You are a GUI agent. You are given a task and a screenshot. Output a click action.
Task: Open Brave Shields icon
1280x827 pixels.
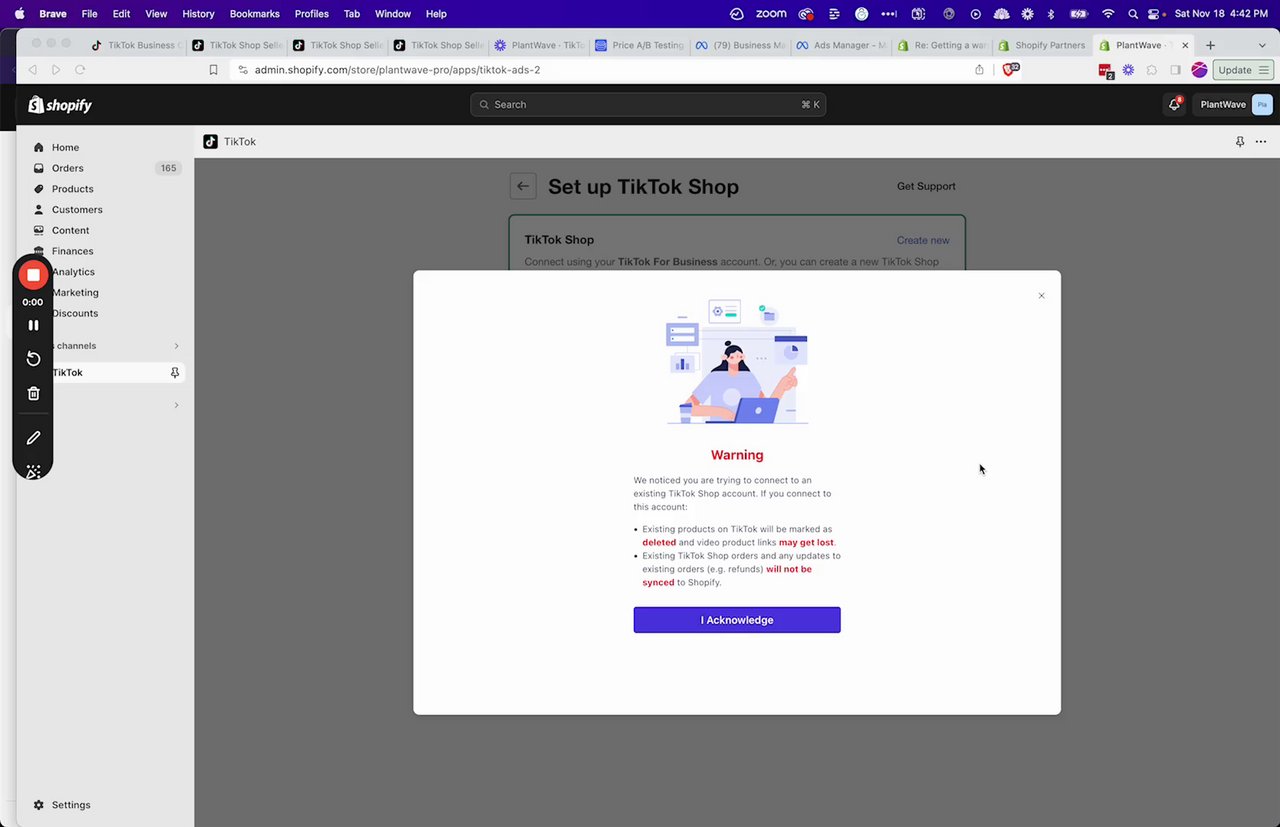coord(1010,69)
